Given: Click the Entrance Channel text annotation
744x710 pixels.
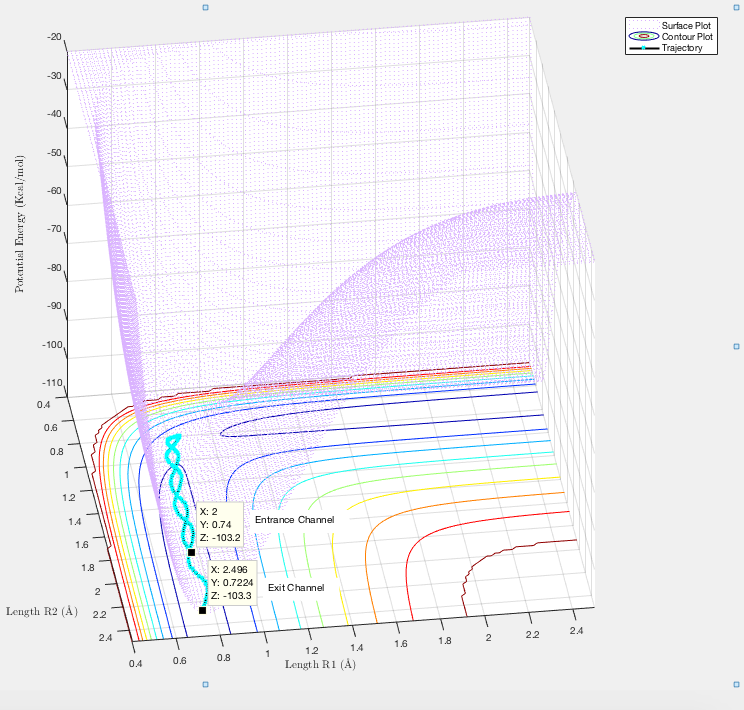Looking at the screenshot, I should [x=294, y=520].
